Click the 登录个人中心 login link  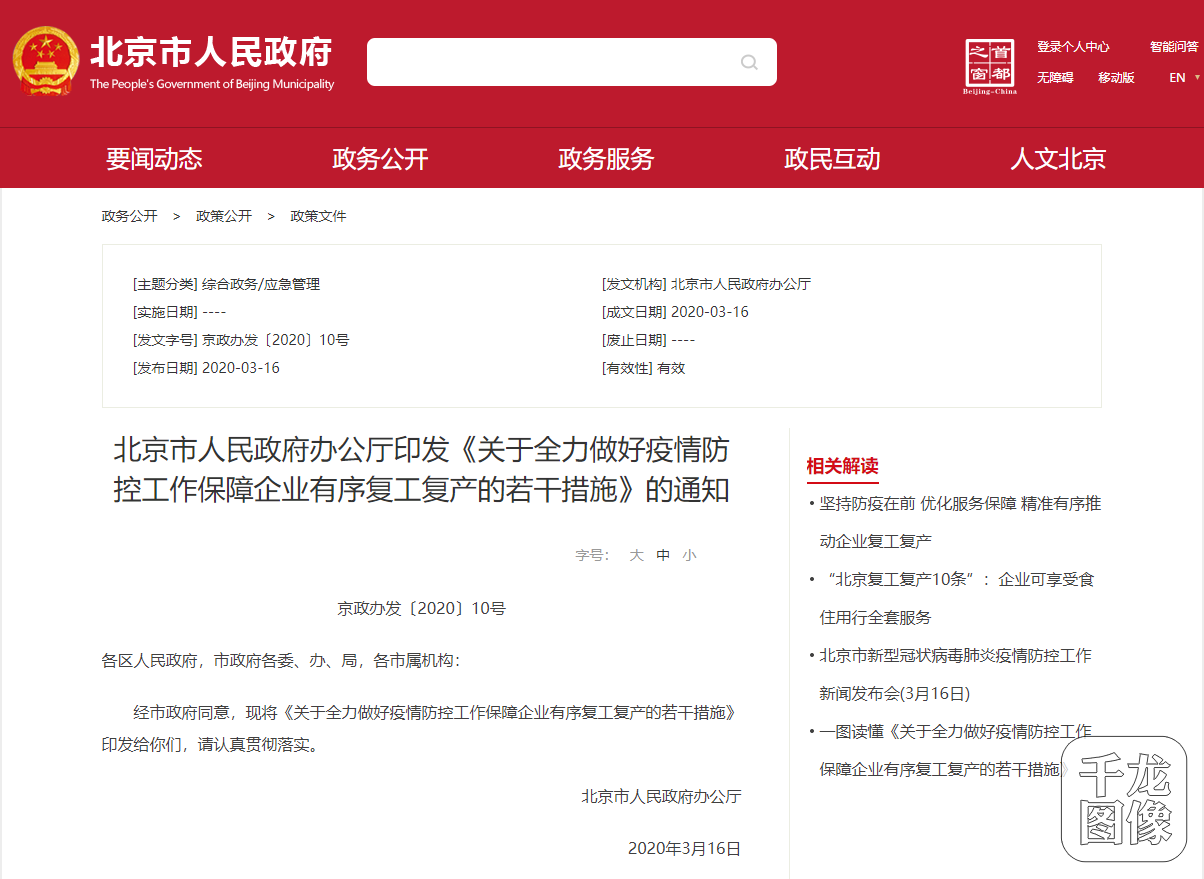click(x=1073, y=46)
